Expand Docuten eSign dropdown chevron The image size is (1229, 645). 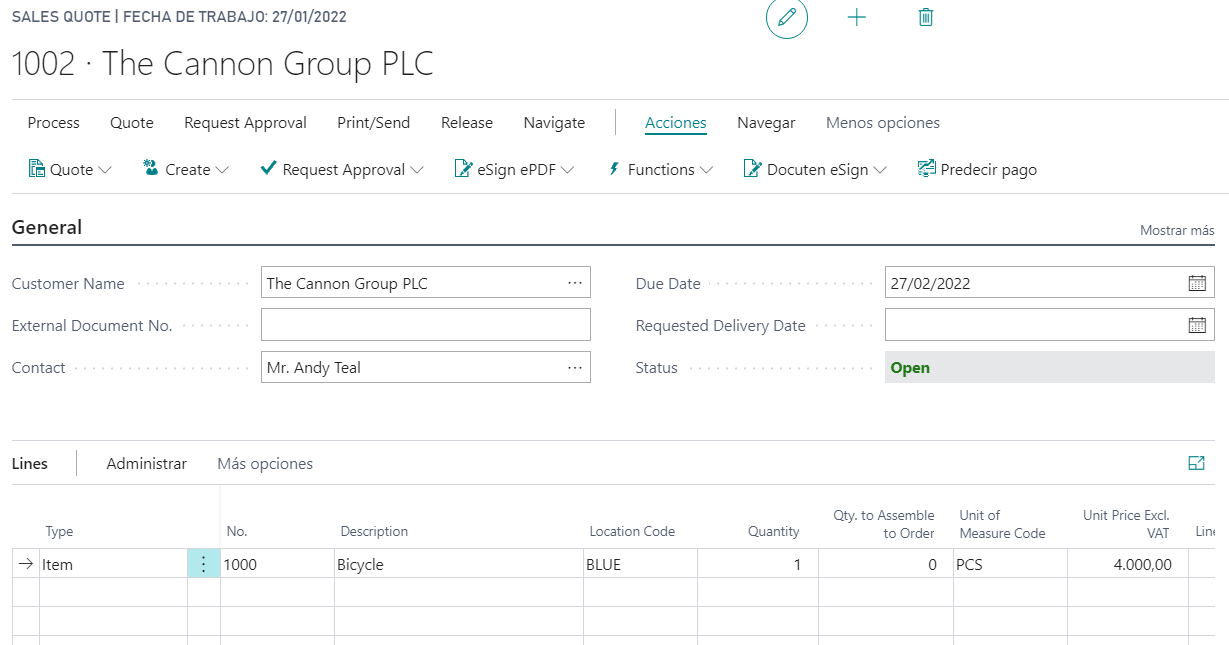coord(880,170)
